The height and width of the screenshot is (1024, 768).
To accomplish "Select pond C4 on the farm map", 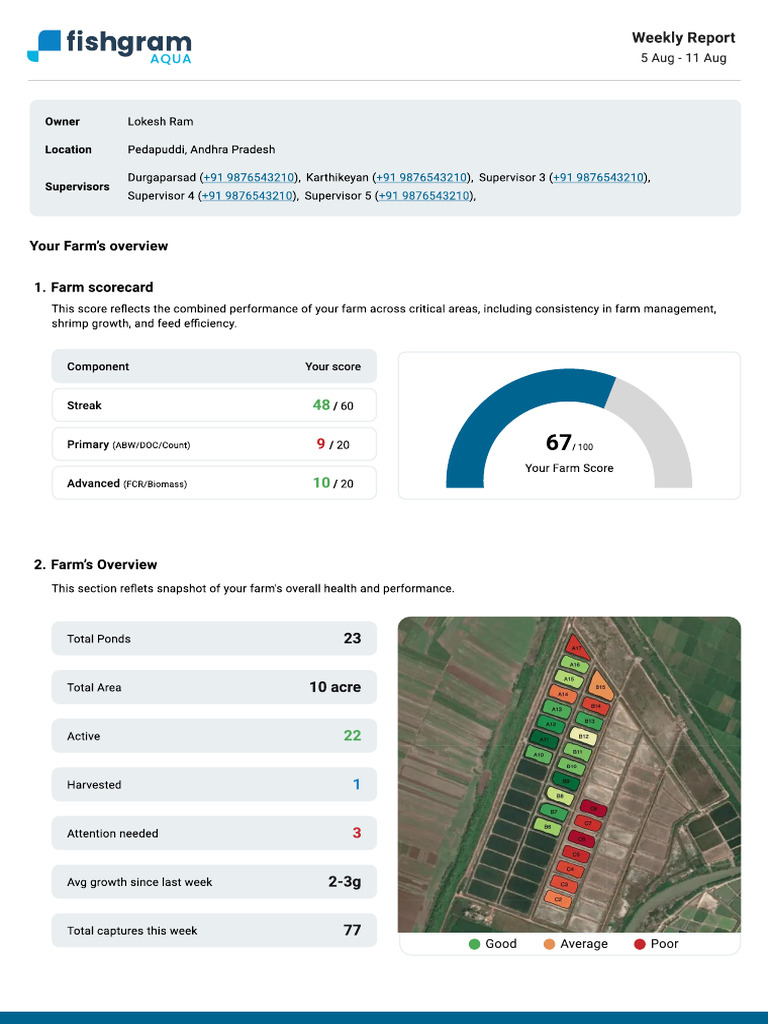I will (570, 869).
